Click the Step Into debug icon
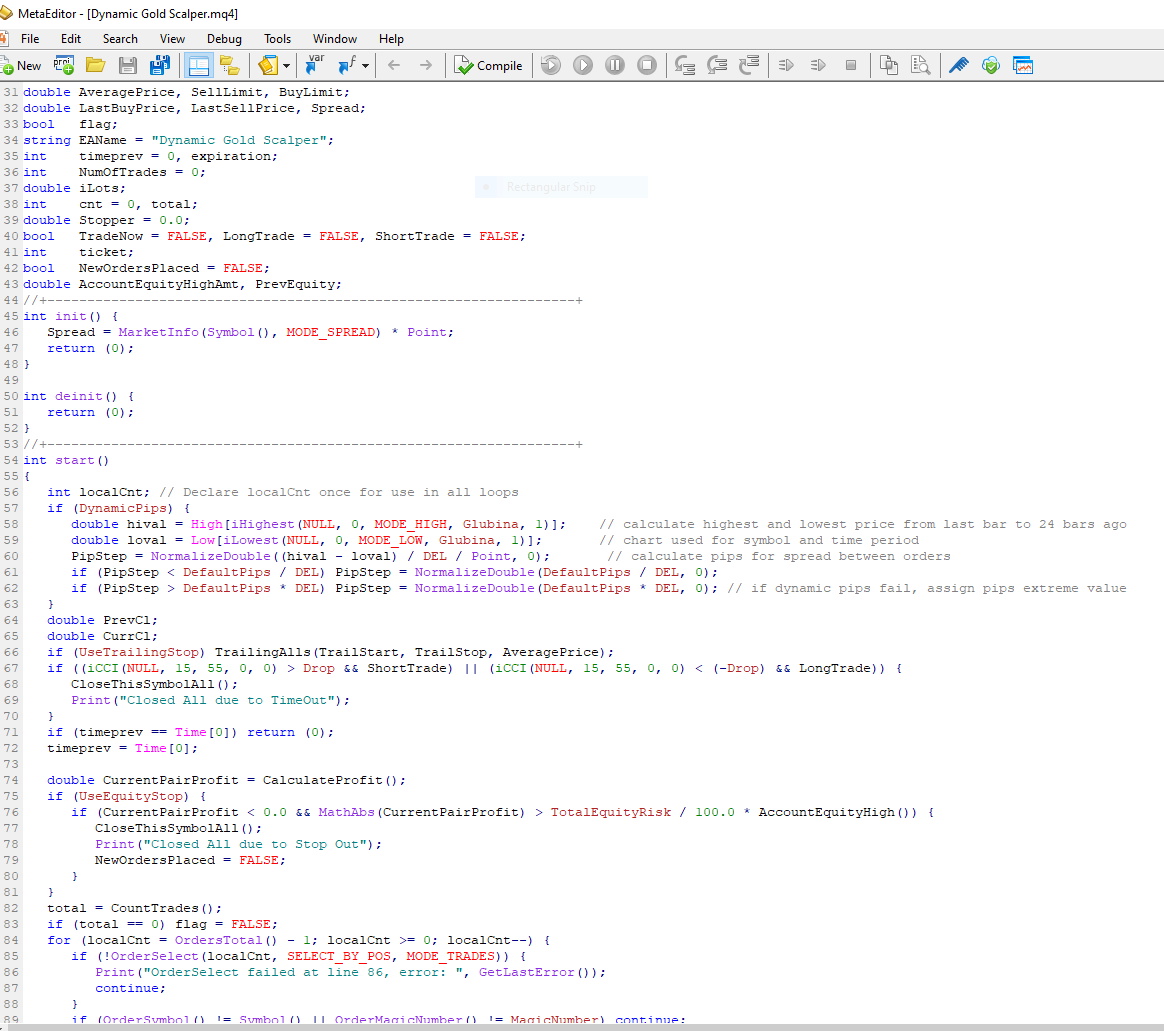 [x=685, y=66]
